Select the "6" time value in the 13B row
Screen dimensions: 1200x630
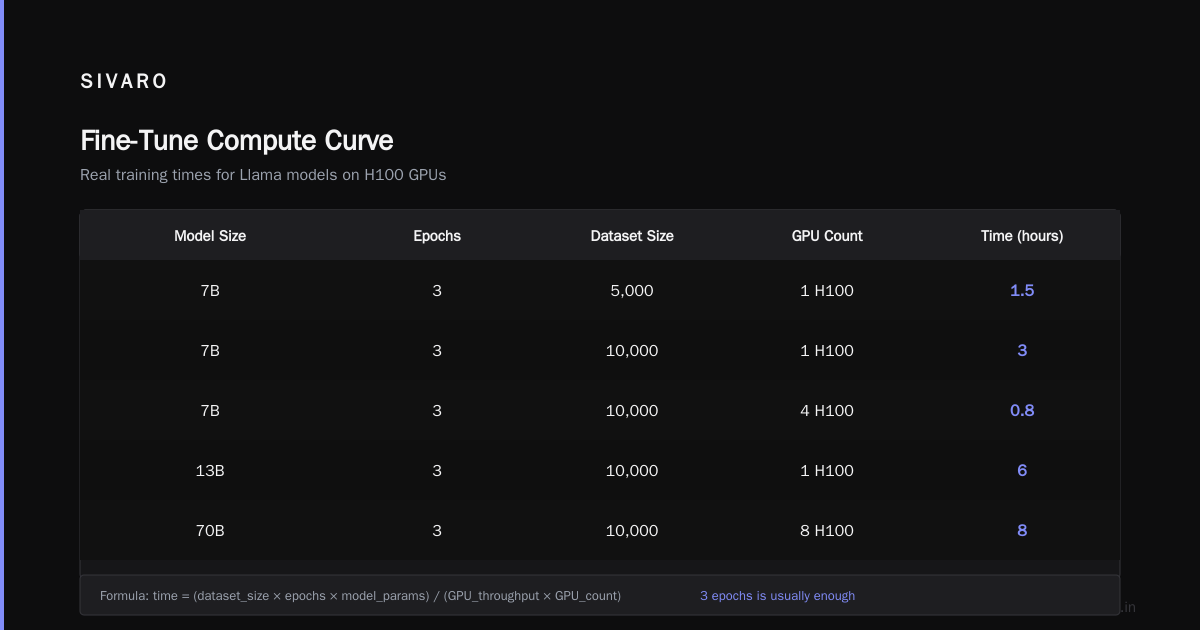coord(1022,471)
